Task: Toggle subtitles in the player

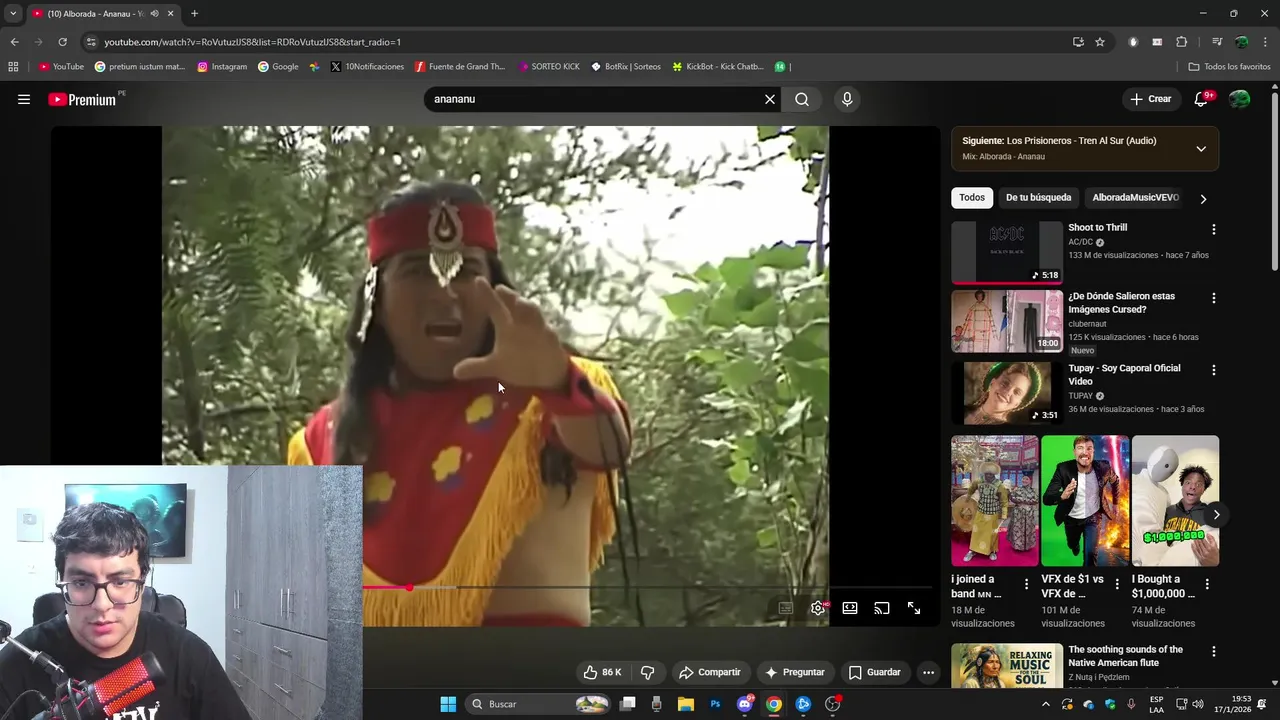Action: [786, 608]
